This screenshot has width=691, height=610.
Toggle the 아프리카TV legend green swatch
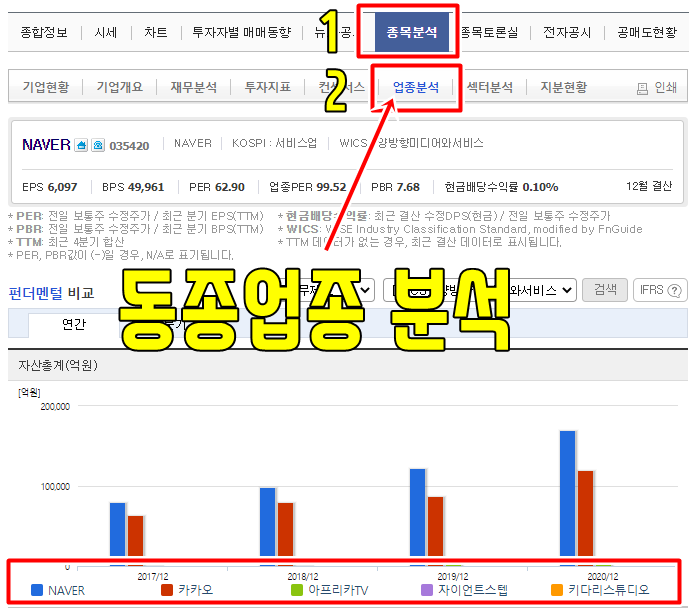point(297,590)
